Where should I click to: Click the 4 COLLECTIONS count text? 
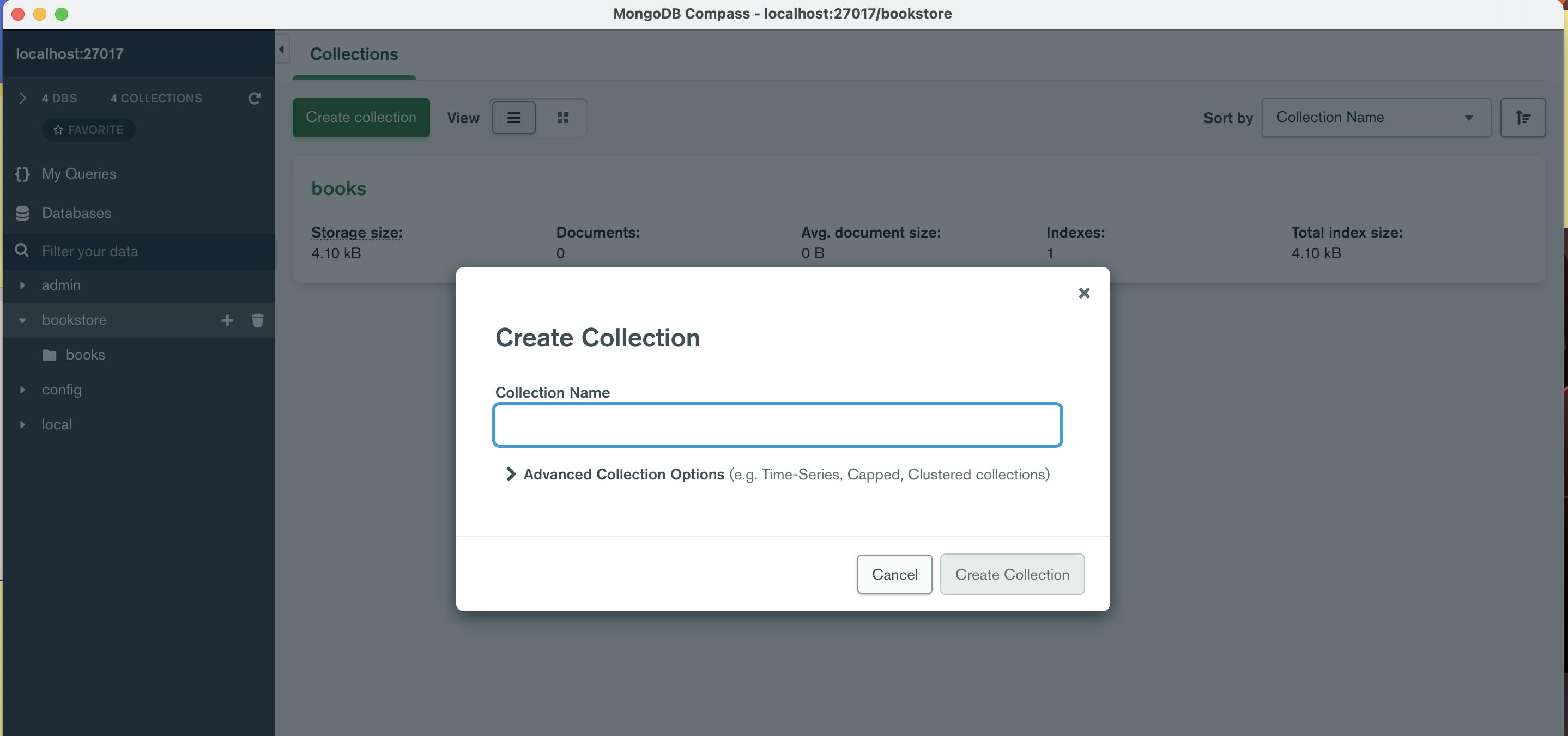tap(156, 99)
